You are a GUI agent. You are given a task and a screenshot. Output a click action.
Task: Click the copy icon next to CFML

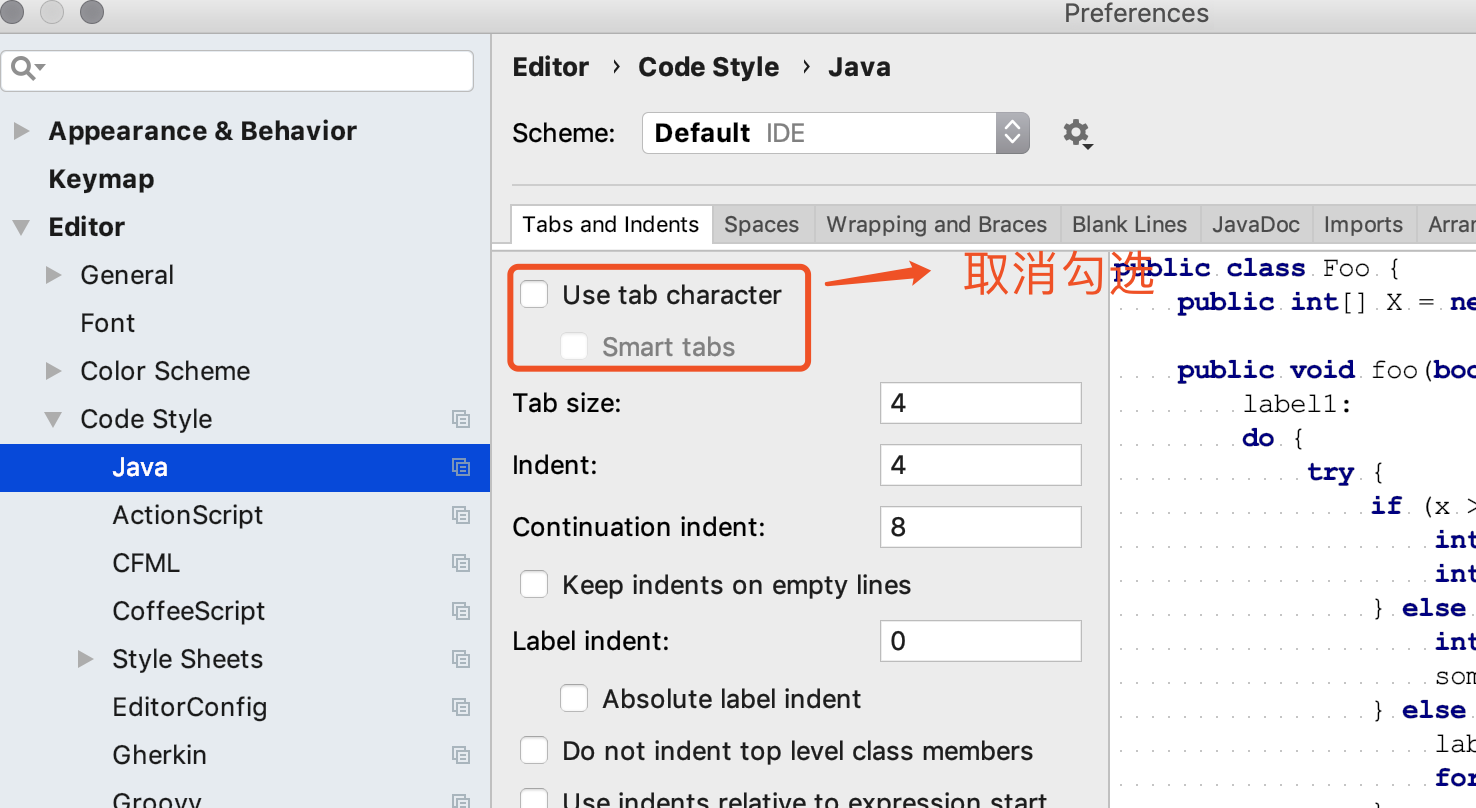(461, 563)
